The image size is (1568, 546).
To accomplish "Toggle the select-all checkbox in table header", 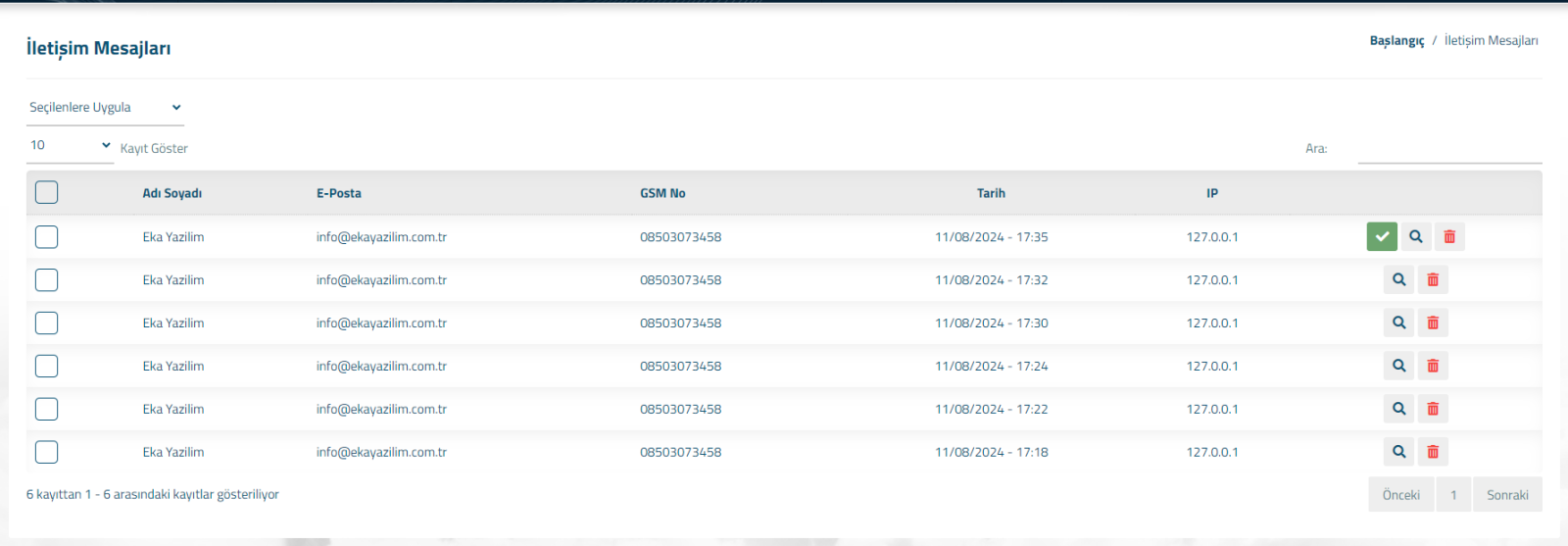I will [x=46, y=192].
